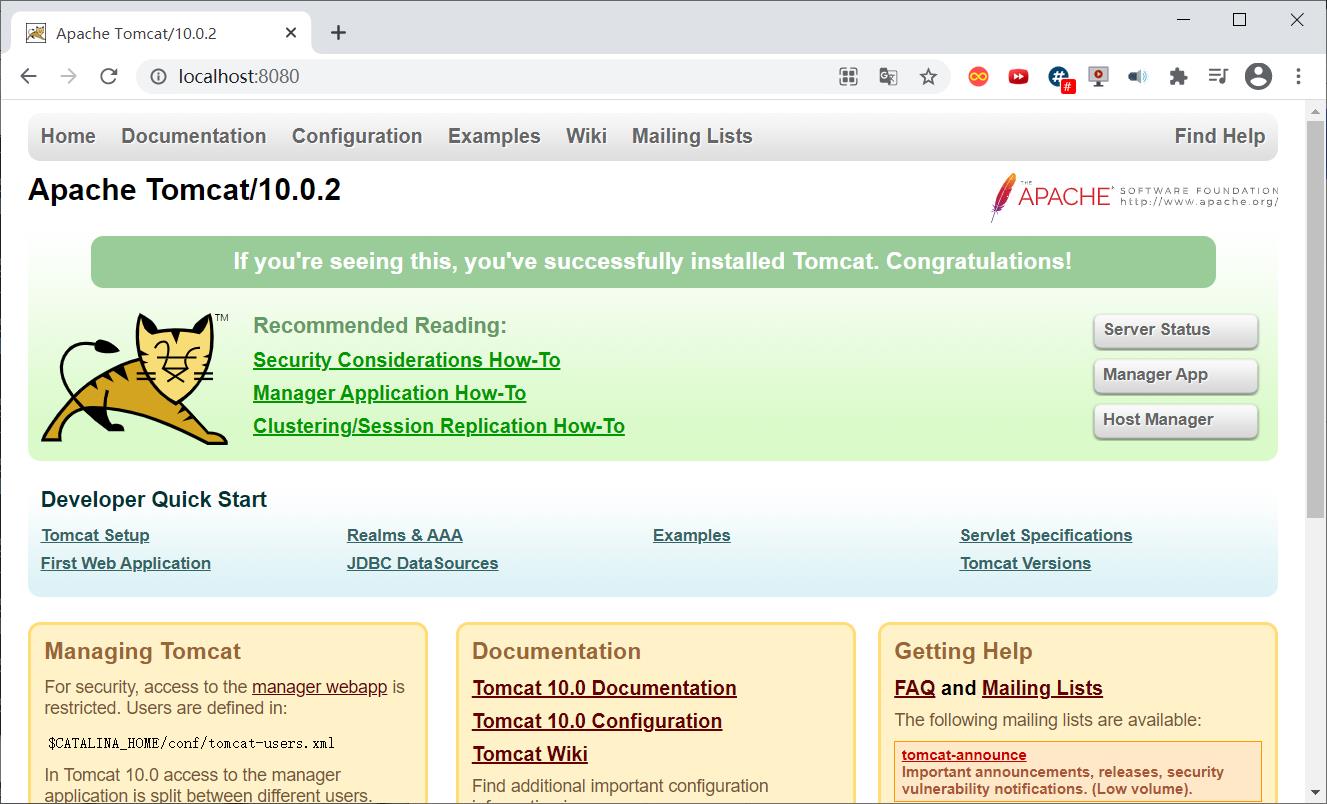Click the Getting Help heading

(x=963, y=652)
